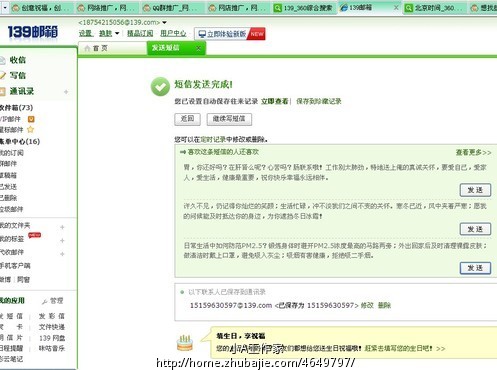Click the home icon on 首页 tab

(87, 48)
